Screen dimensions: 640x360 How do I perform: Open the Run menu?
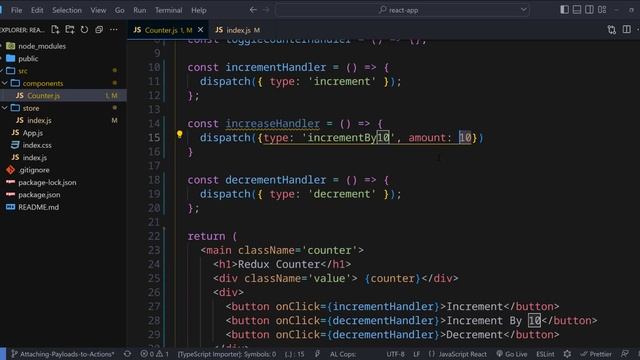coord(139,10)
